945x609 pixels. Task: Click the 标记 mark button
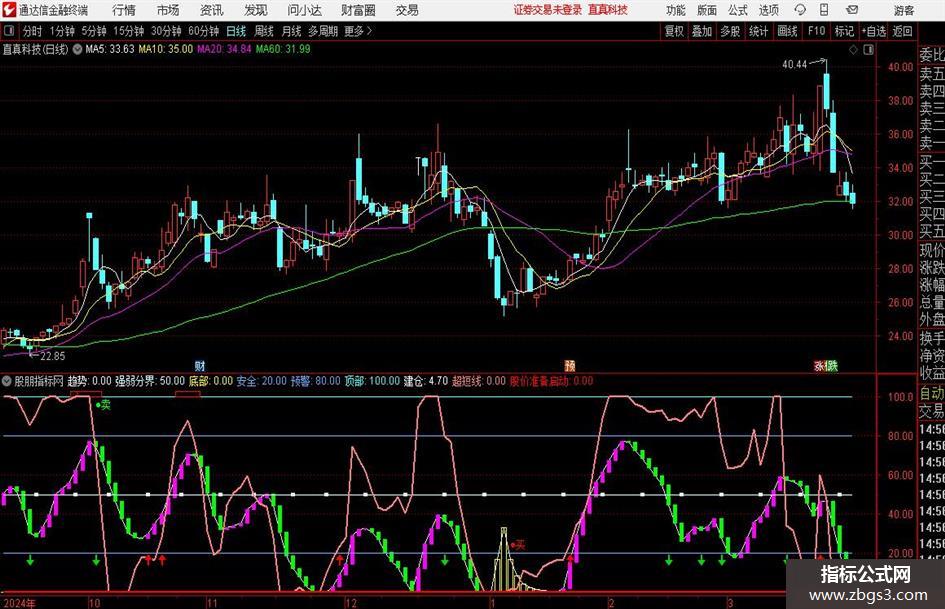pyautogui.click(x=844, y=31)
